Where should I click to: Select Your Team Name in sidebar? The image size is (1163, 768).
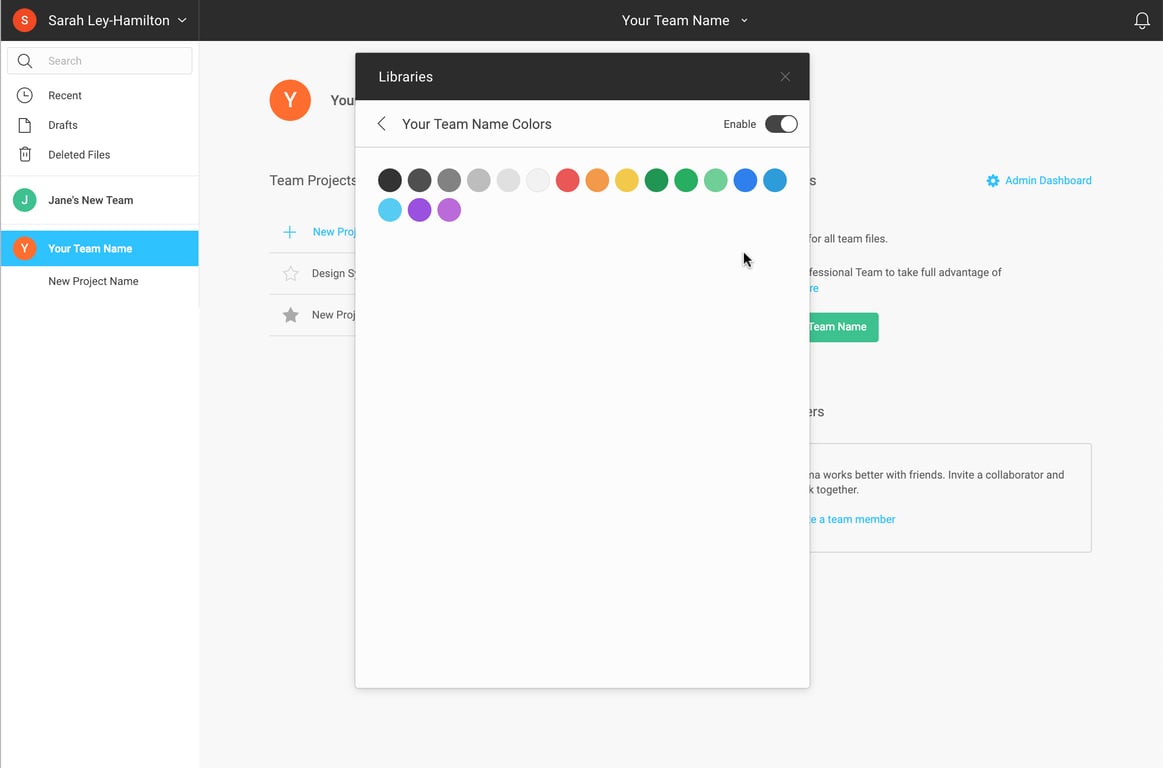[90, 248]
